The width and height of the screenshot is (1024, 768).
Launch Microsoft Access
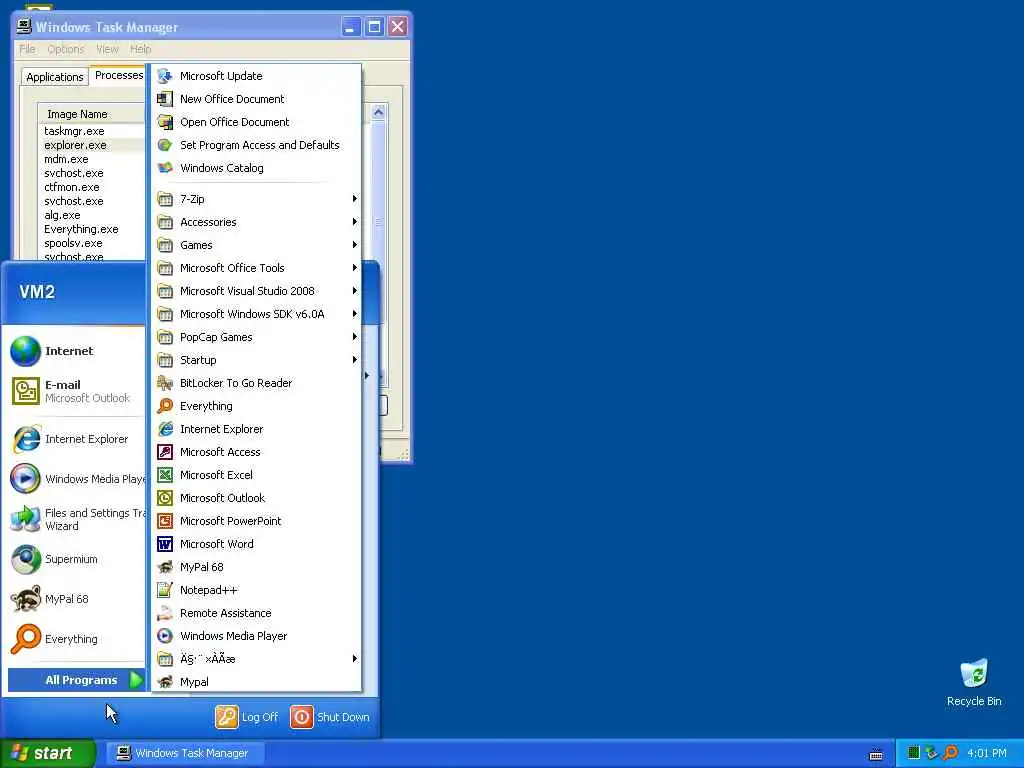(x=256, y=452)
